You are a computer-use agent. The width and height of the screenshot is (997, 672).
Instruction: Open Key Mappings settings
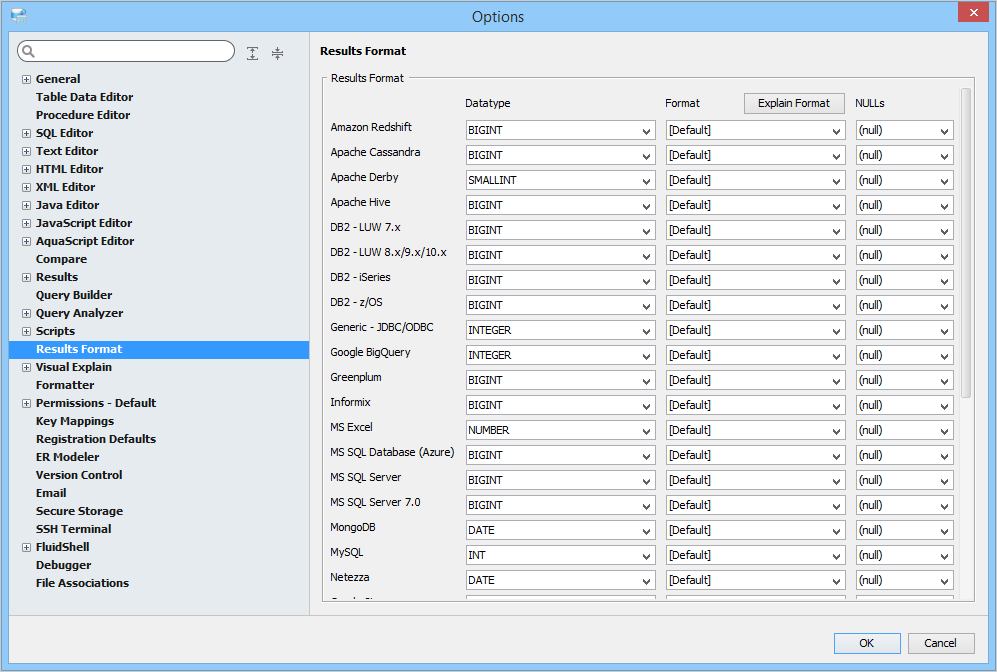tap(75, 421)
